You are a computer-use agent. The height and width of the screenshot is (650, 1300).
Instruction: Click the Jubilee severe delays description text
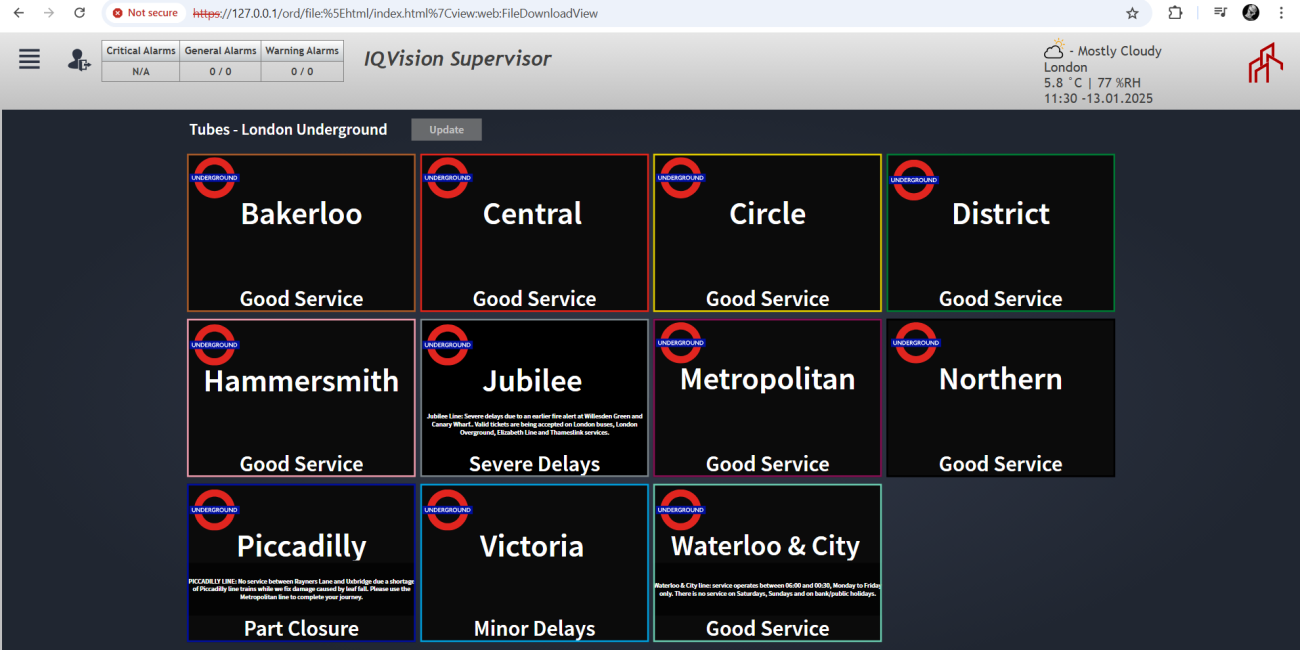534,424
